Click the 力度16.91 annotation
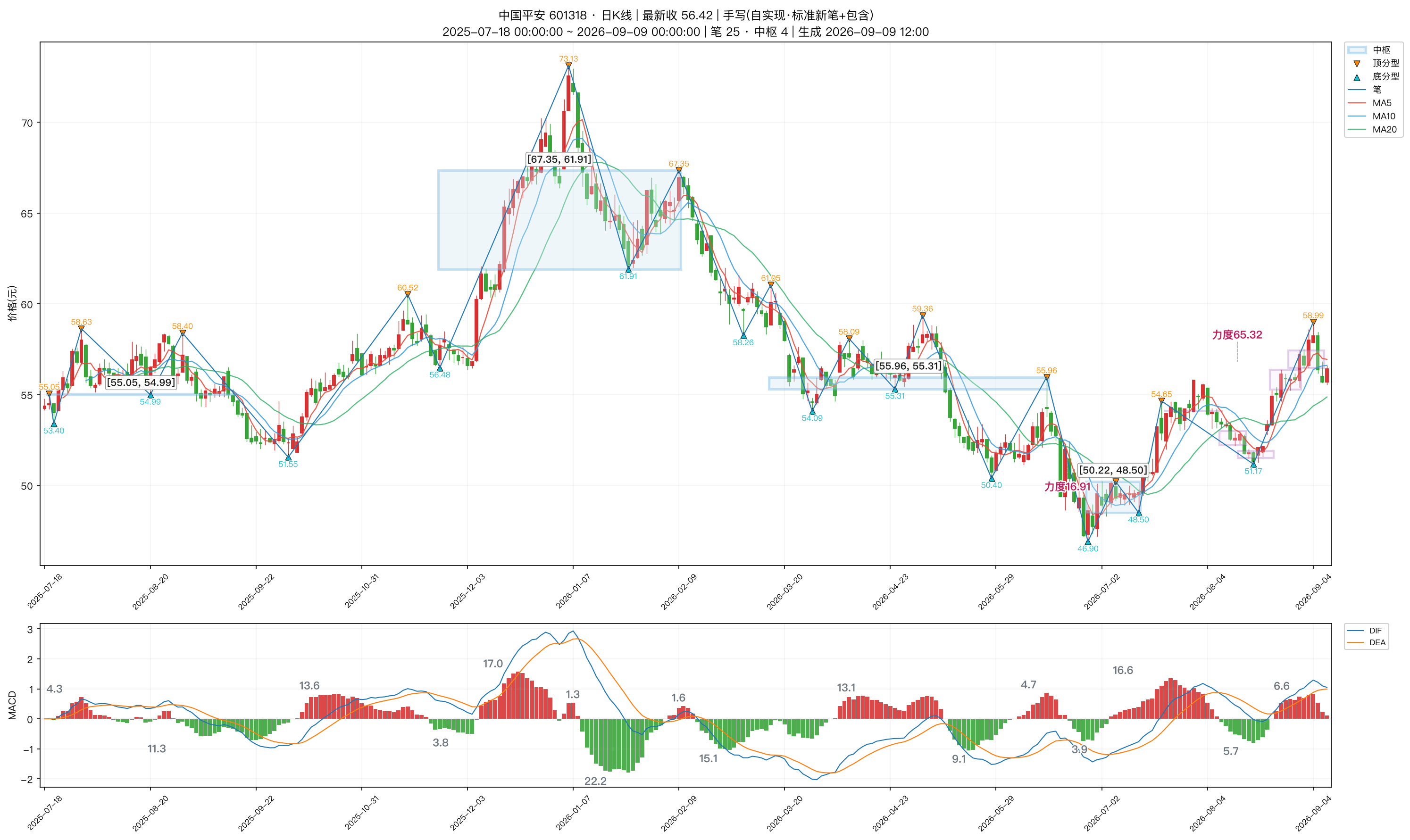This screenshot has height=840, width=1410. (x=1068, y=486)
